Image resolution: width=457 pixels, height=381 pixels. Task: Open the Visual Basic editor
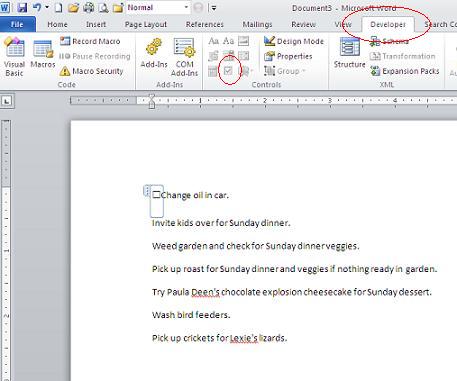14,57
